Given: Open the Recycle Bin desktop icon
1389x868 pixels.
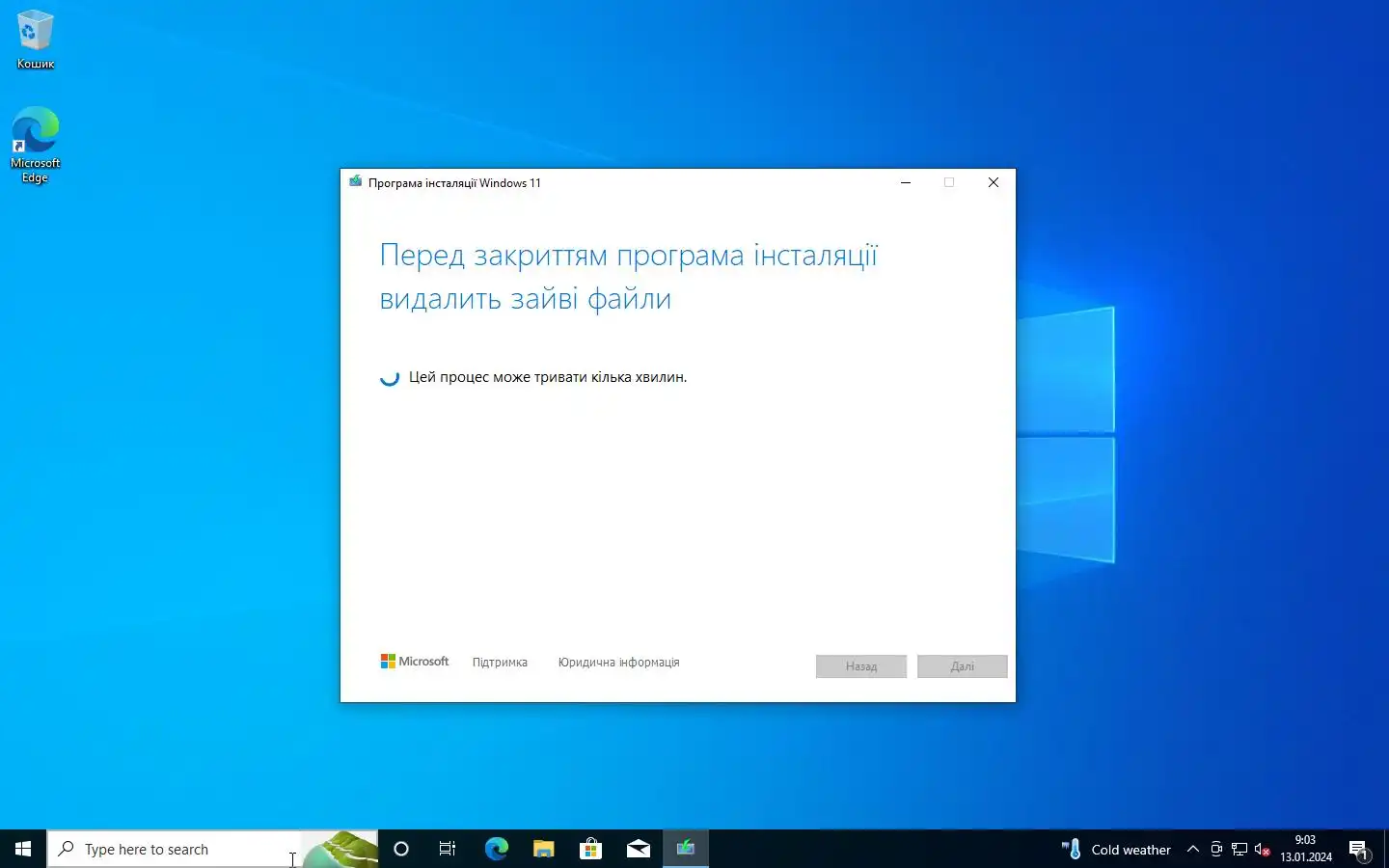Looking at the screenshot, I should [35, 39].
